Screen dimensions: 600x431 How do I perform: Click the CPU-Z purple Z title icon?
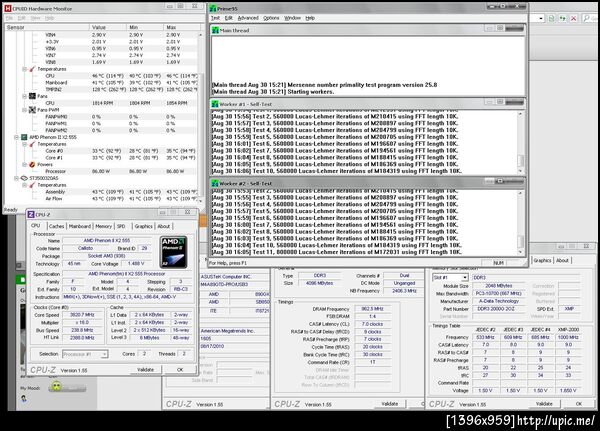click(31, 214)
